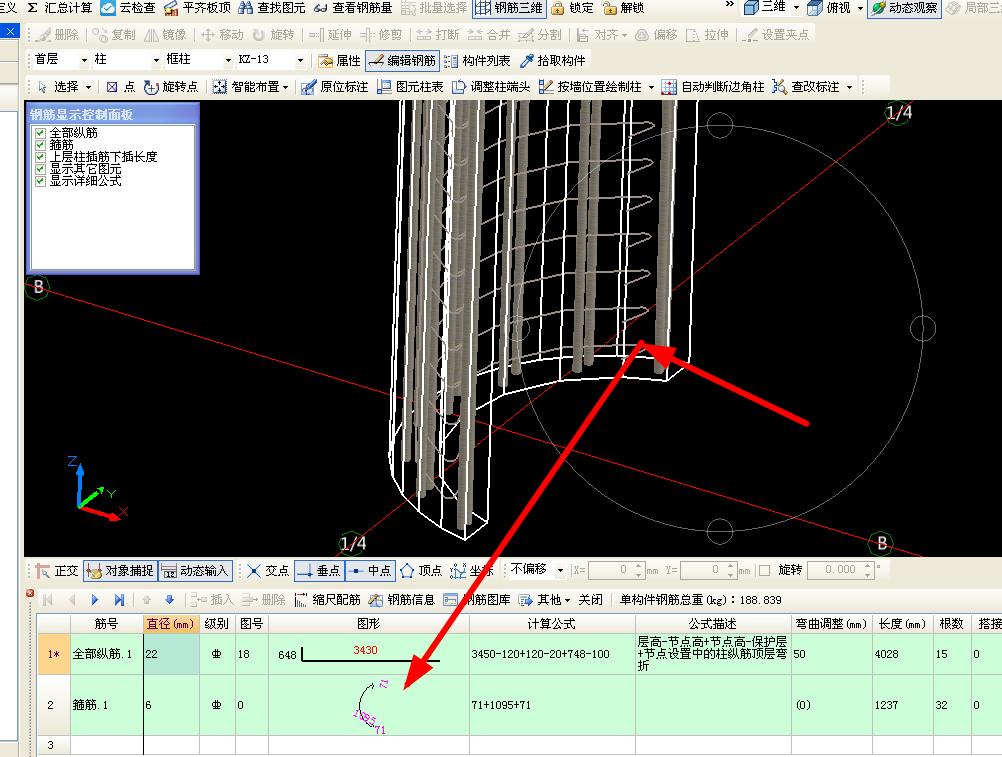This screenshot has height=757, width=1002.
Task: Open 构件列表 component list
Action: point(477,61)
